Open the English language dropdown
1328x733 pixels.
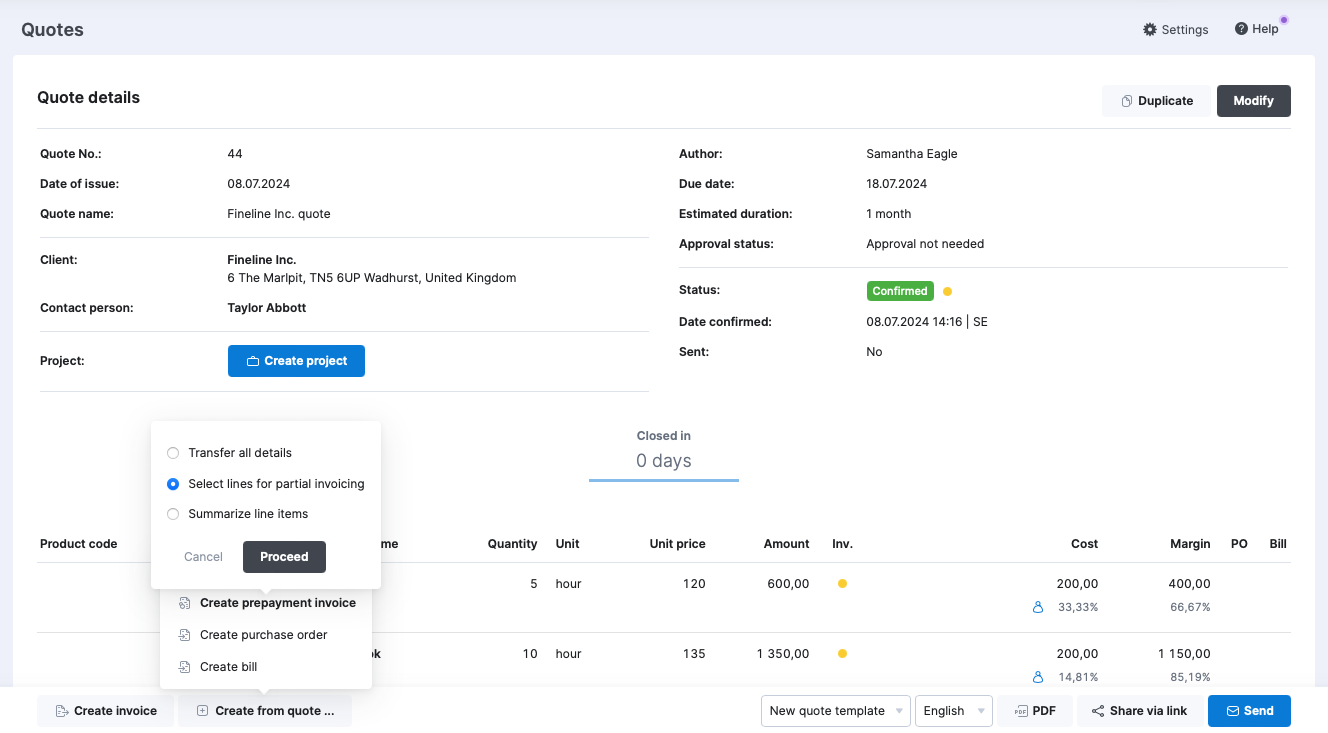(954, 711)
